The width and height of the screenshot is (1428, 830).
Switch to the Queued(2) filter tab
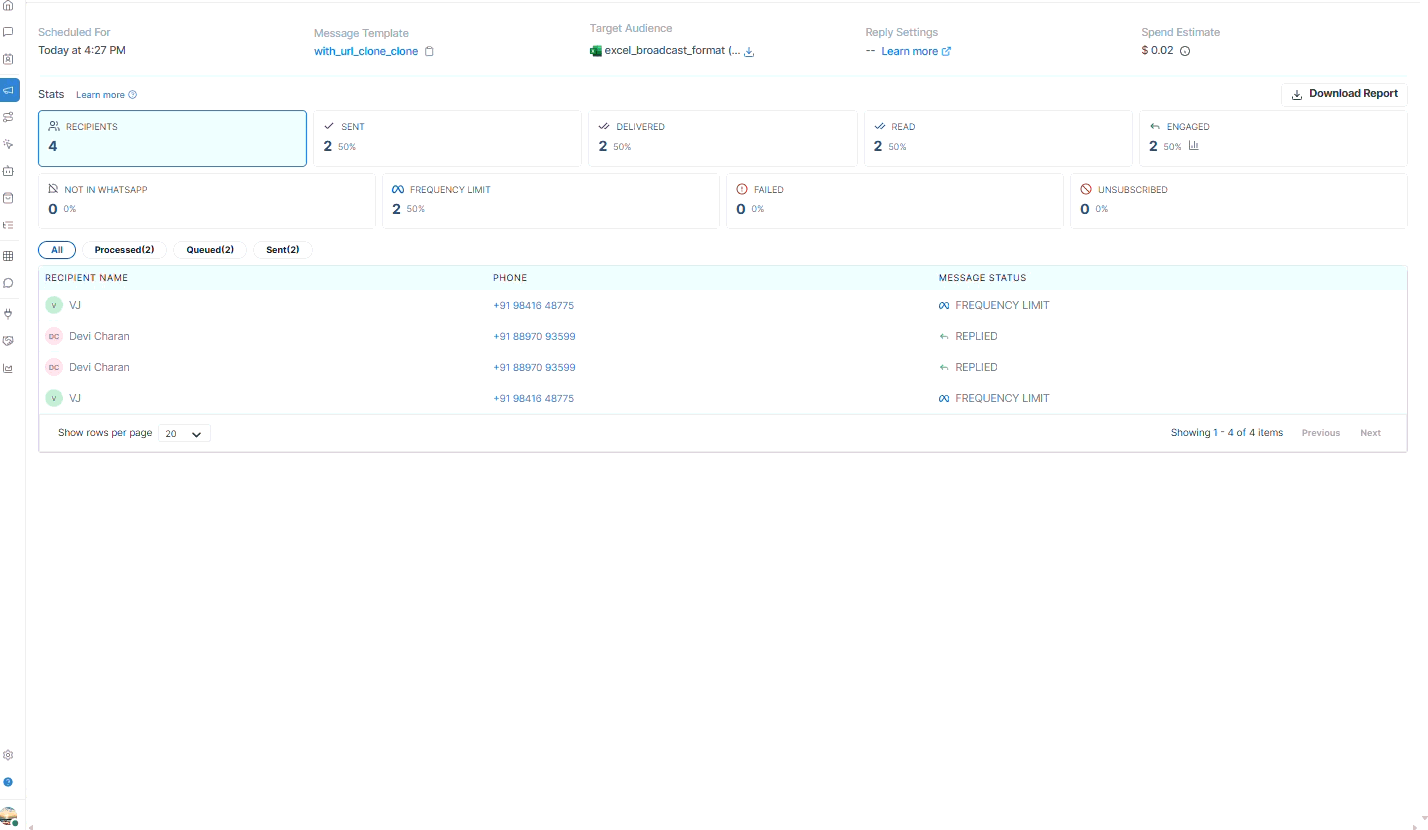click(210, 250)
